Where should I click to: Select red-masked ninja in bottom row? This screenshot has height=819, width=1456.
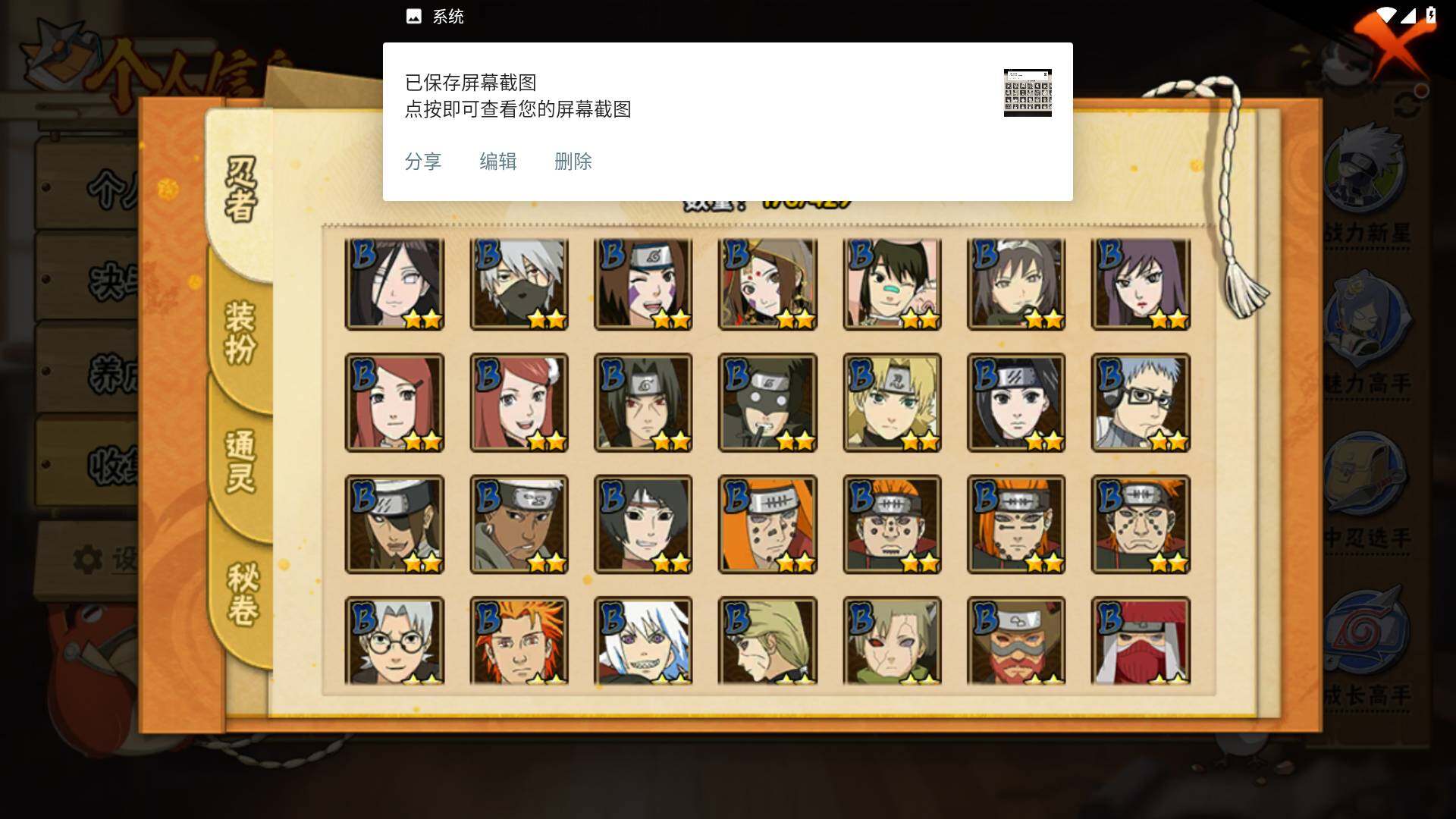tap(1141, 641)
